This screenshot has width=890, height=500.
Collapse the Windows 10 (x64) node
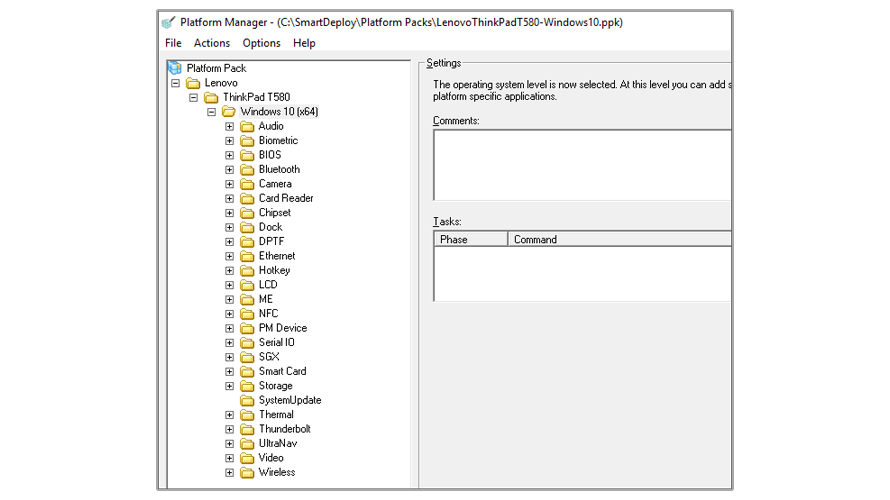[x=211, y=112]
